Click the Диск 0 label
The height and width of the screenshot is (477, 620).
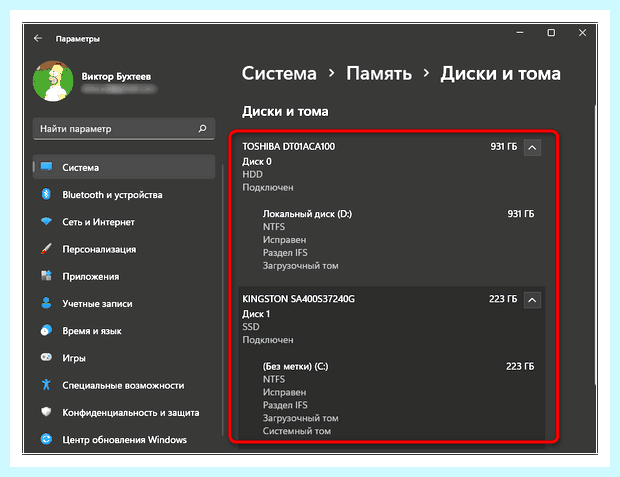[x=257, y=161]
